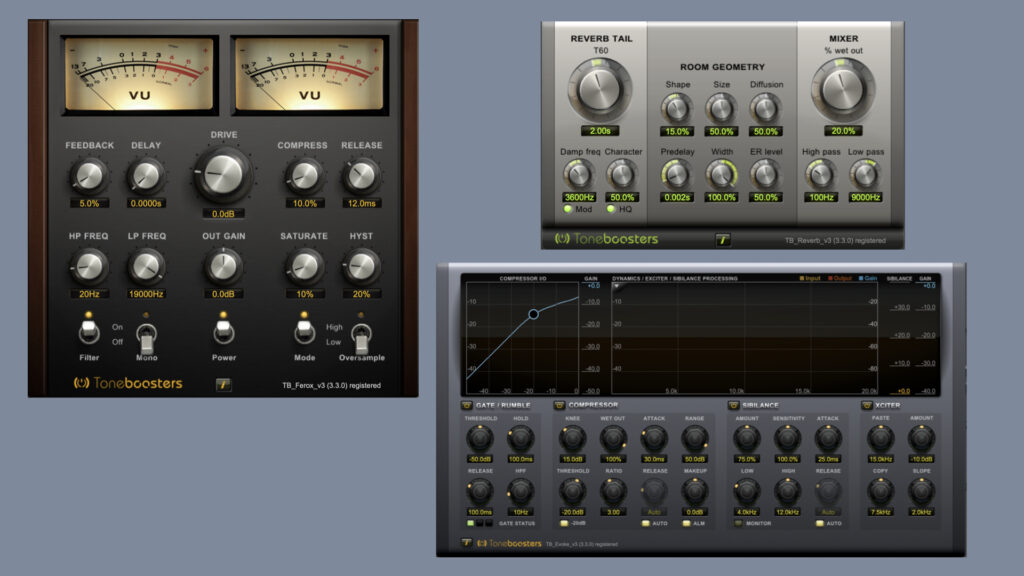Flip the Oversample toggle switch
This screenshot has height=576, width=1024.
(361, 333)
